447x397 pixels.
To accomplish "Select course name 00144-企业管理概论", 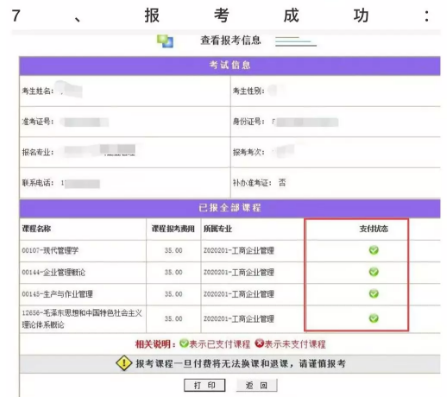I will (x=54, y=272).
